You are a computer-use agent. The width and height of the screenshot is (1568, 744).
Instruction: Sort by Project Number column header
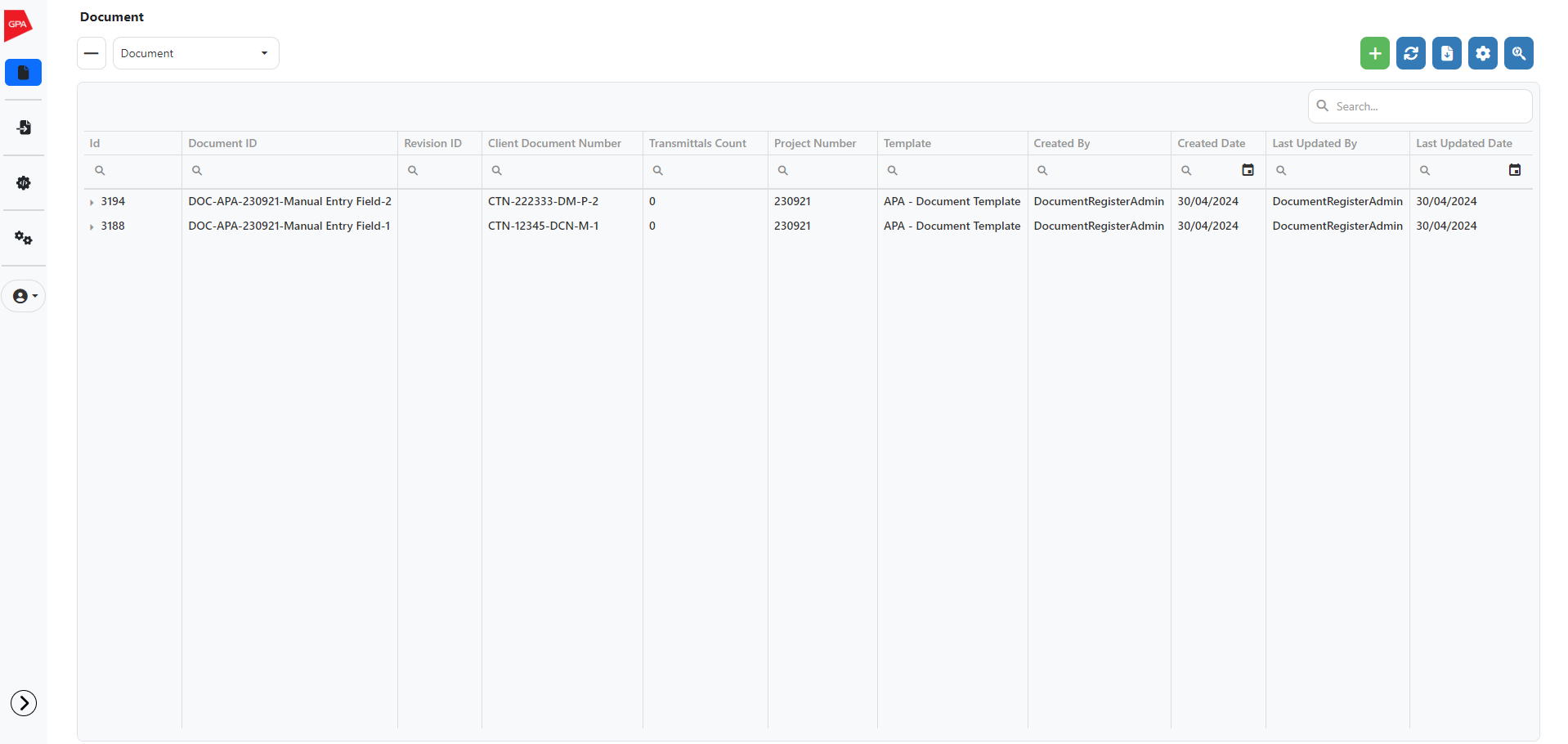[814, 143]
